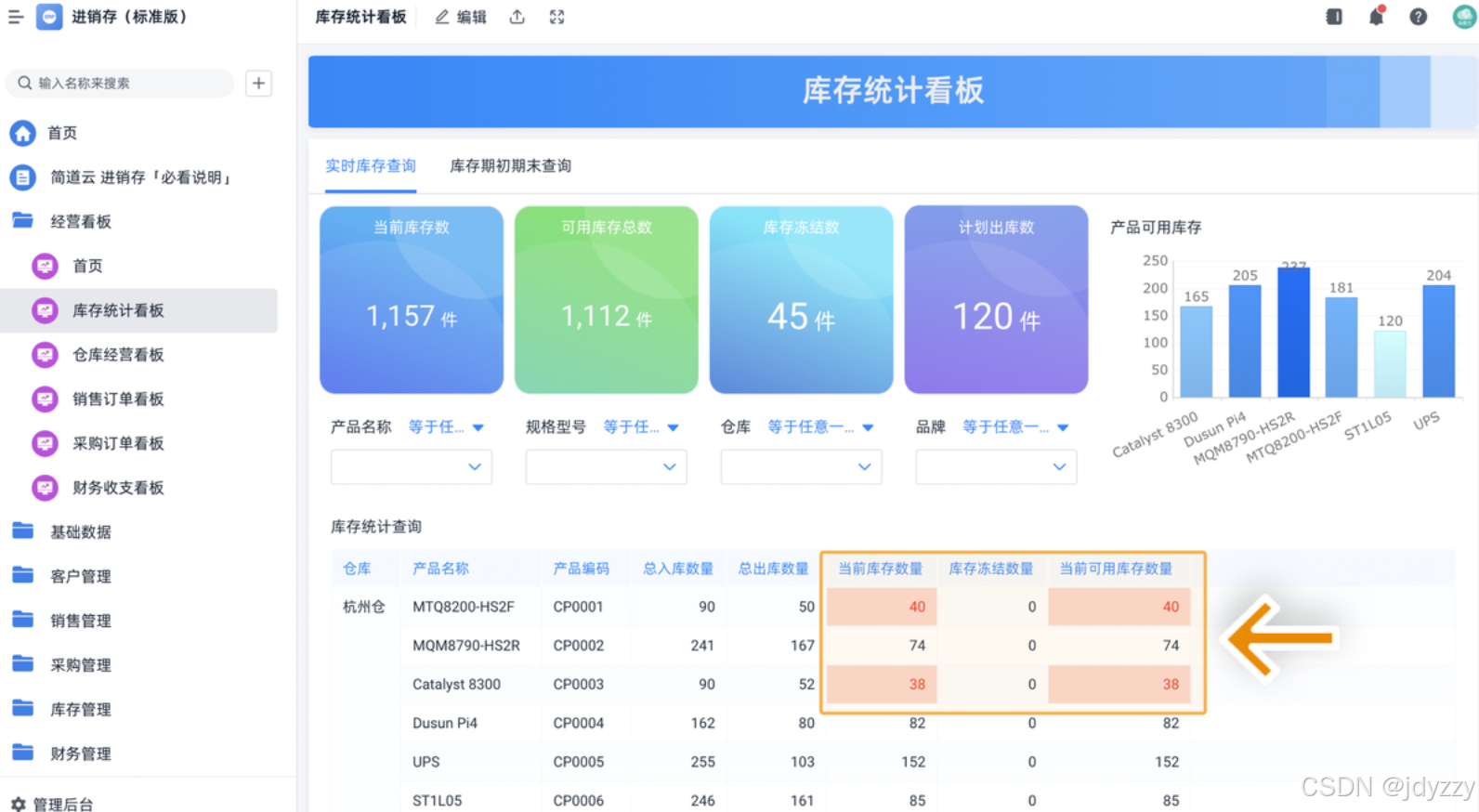Click the 产品编码 column header
This screenshot has height=812, width=1479.
pos(582,569)
